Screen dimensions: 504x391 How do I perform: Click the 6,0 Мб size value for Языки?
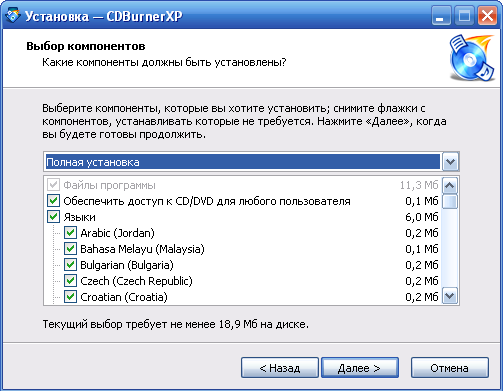click(x=422, y=217)
